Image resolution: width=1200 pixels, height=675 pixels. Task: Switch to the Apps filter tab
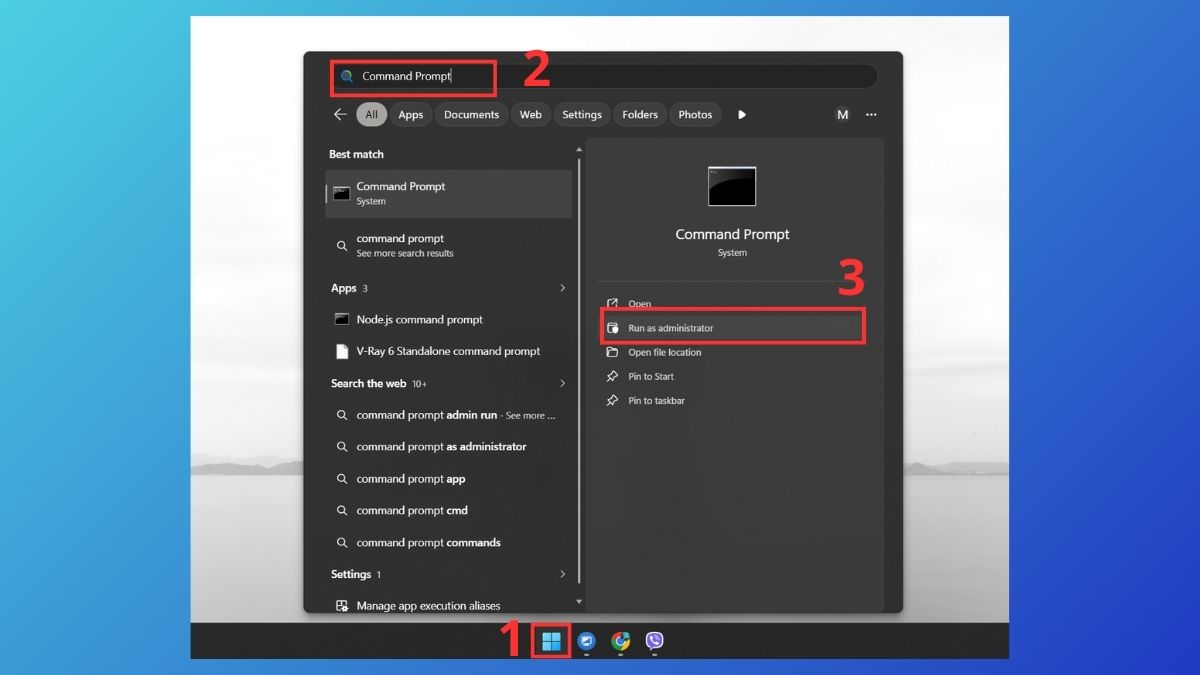pyautogui.click(x=411, y=115)
